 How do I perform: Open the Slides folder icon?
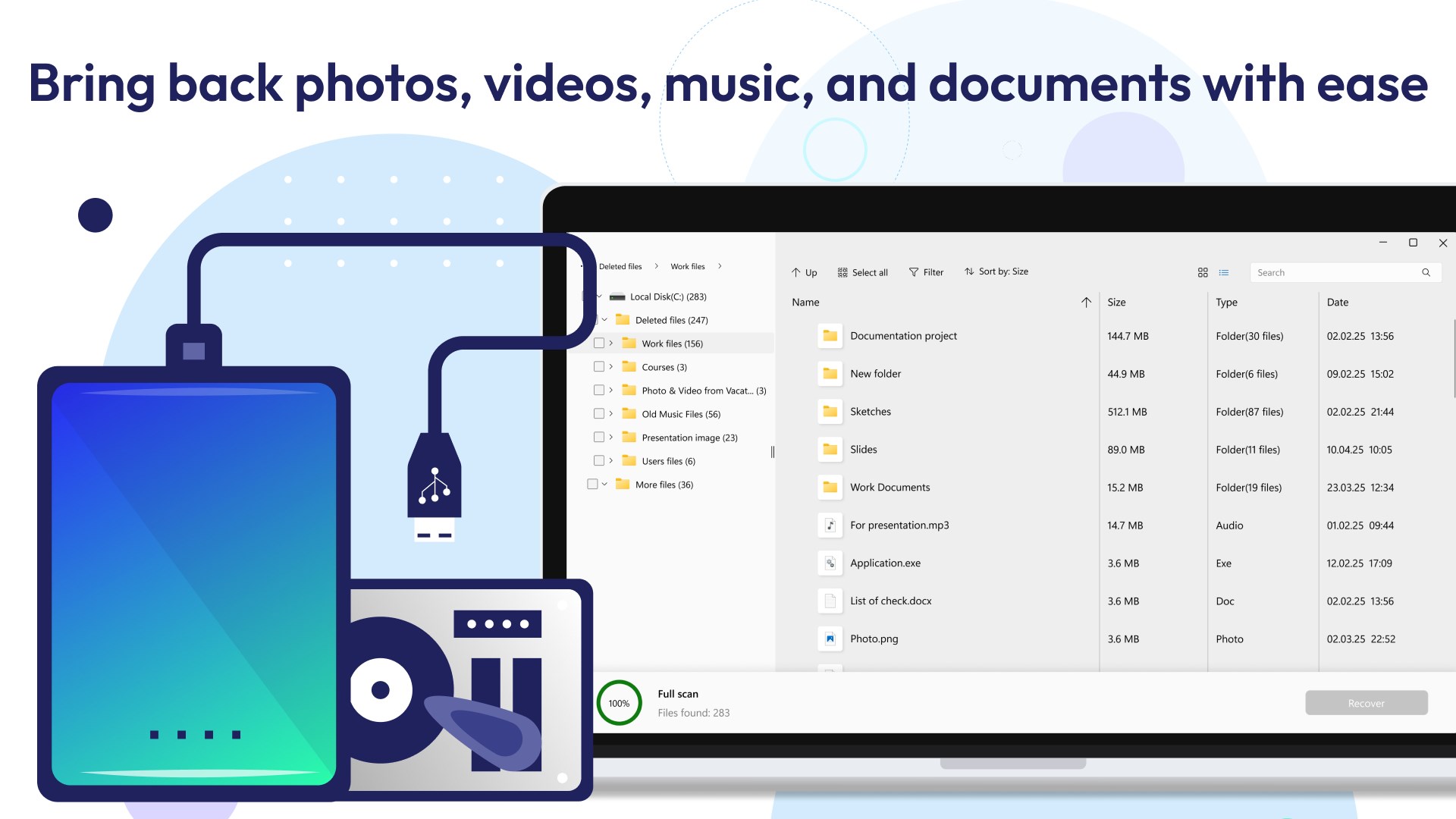tap(830, 449)
